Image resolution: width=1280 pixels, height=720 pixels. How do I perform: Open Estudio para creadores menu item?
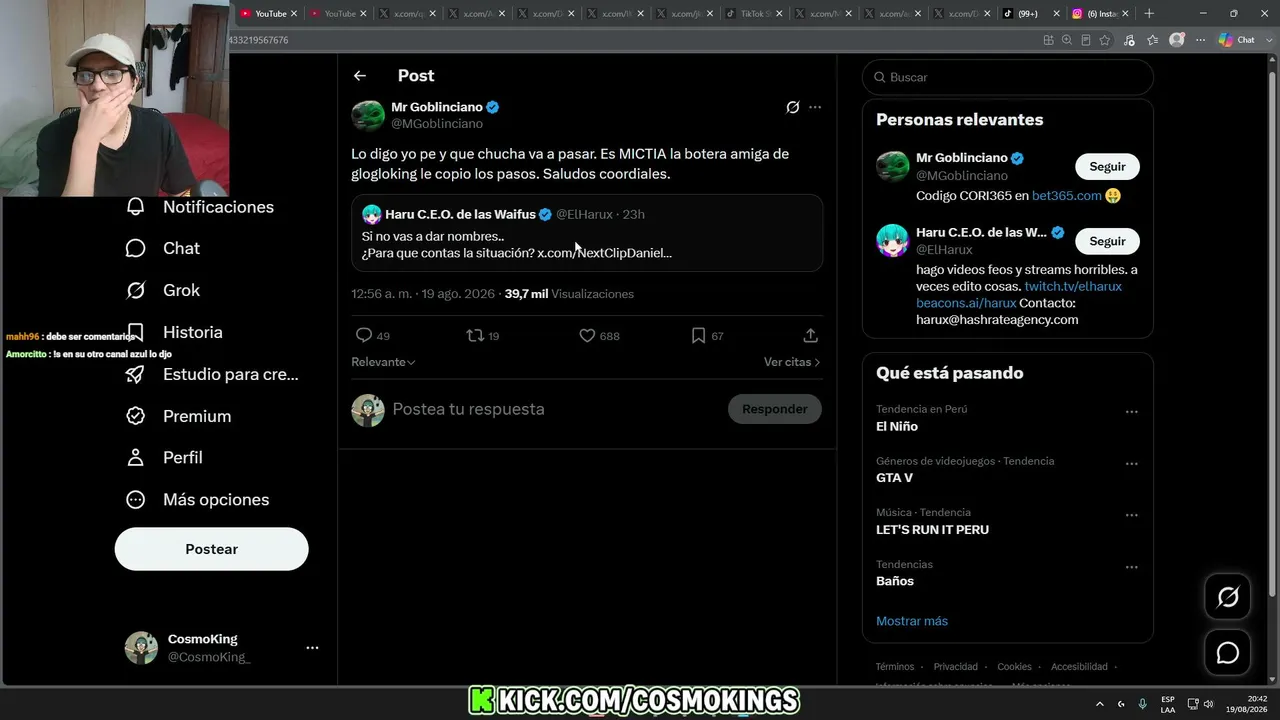[212, 374]
